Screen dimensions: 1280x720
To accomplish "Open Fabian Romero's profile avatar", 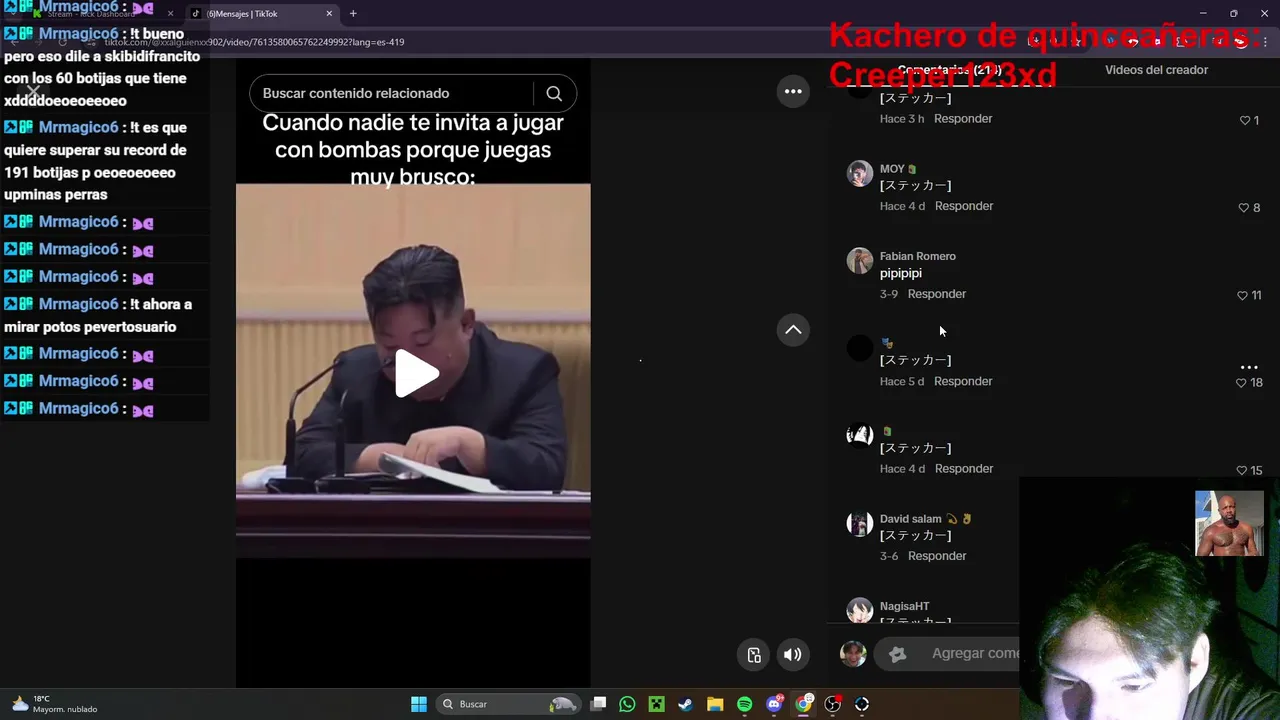I will click(860, 260).
